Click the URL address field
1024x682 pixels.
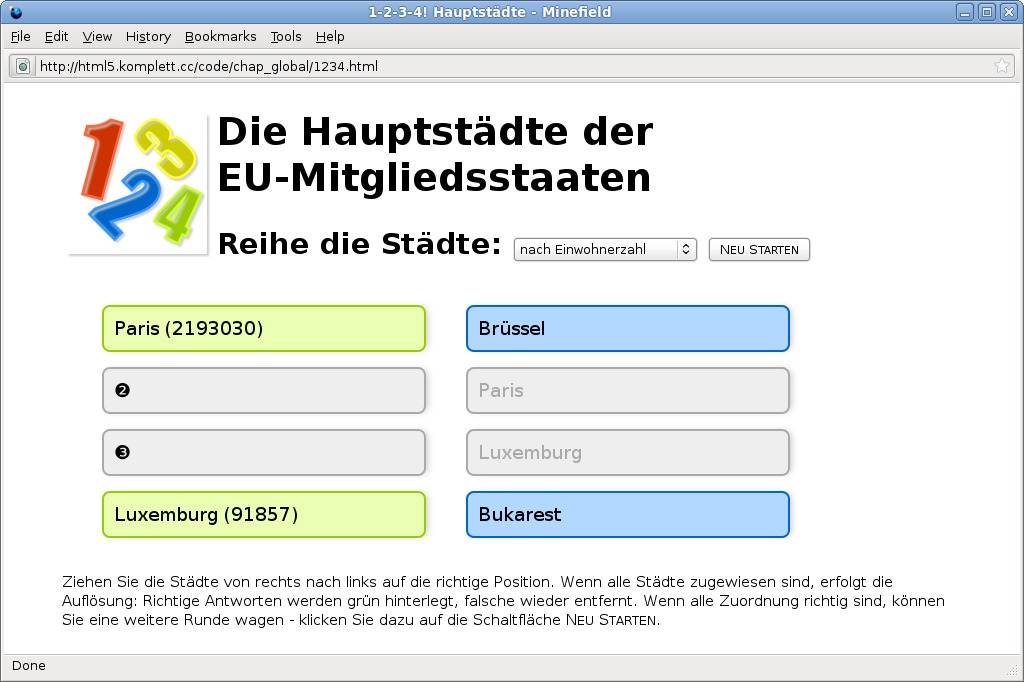(x=500, y=66)
